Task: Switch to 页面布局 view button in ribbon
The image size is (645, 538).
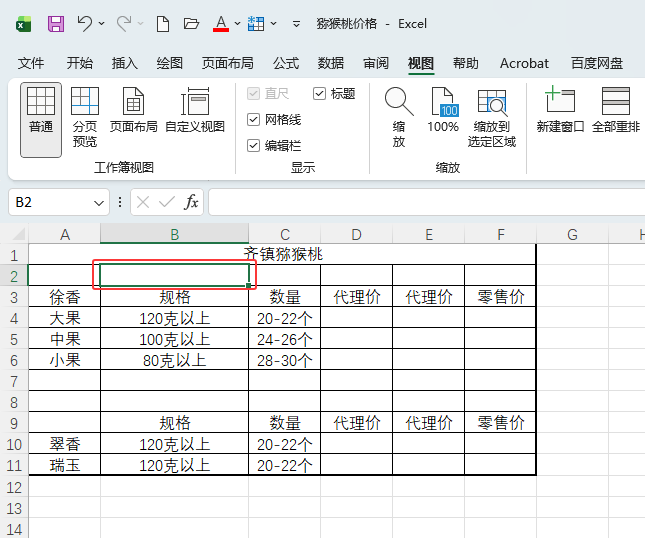Action: click(x=133, y=110)
